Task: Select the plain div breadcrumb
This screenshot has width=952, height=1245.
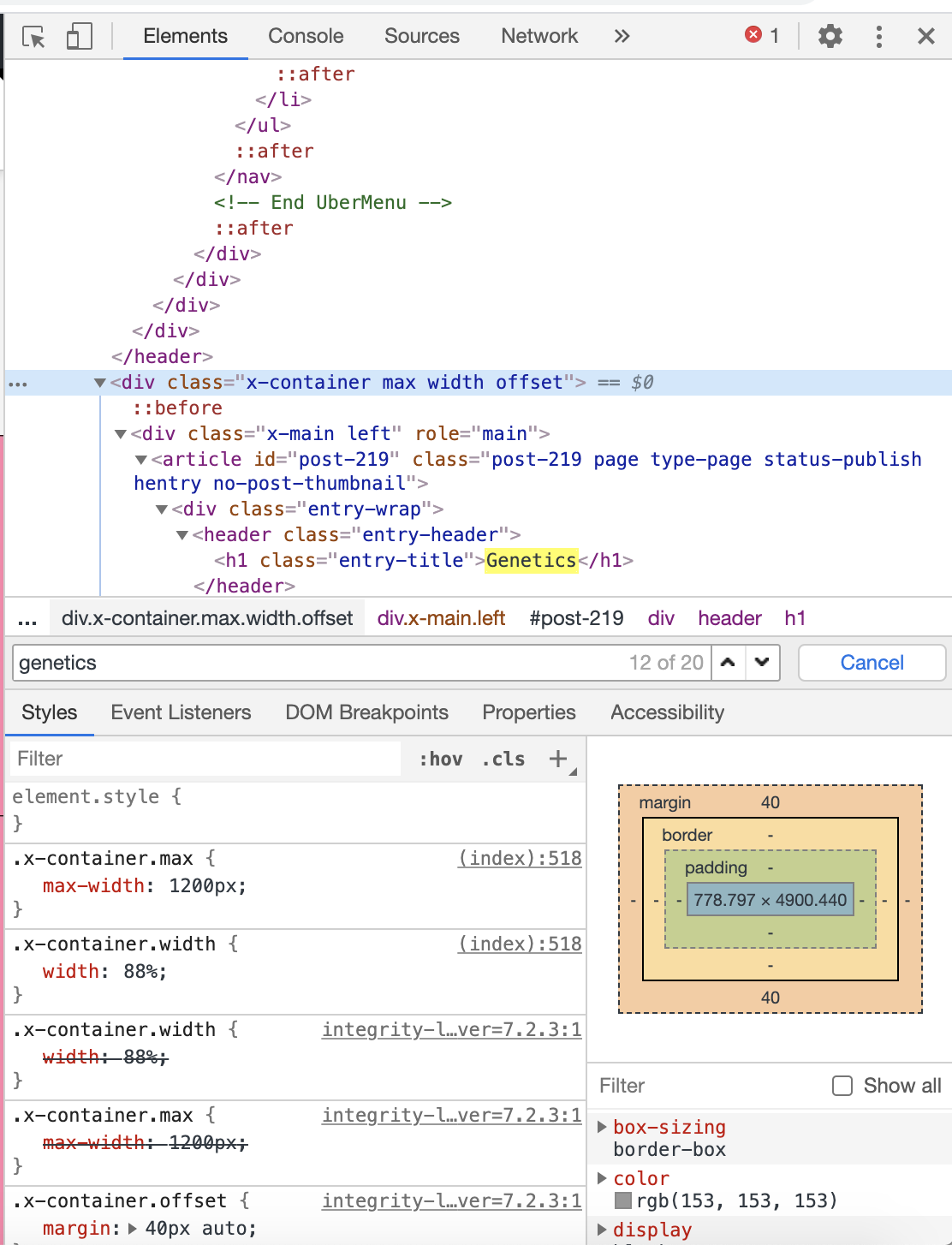Action: (x=661, y=618)
